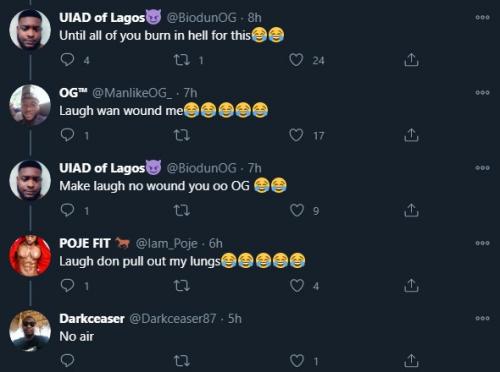This screenshot has height=372, width=500.
Task: Share the "No air" tweet
Action: [x=411, y=361]
